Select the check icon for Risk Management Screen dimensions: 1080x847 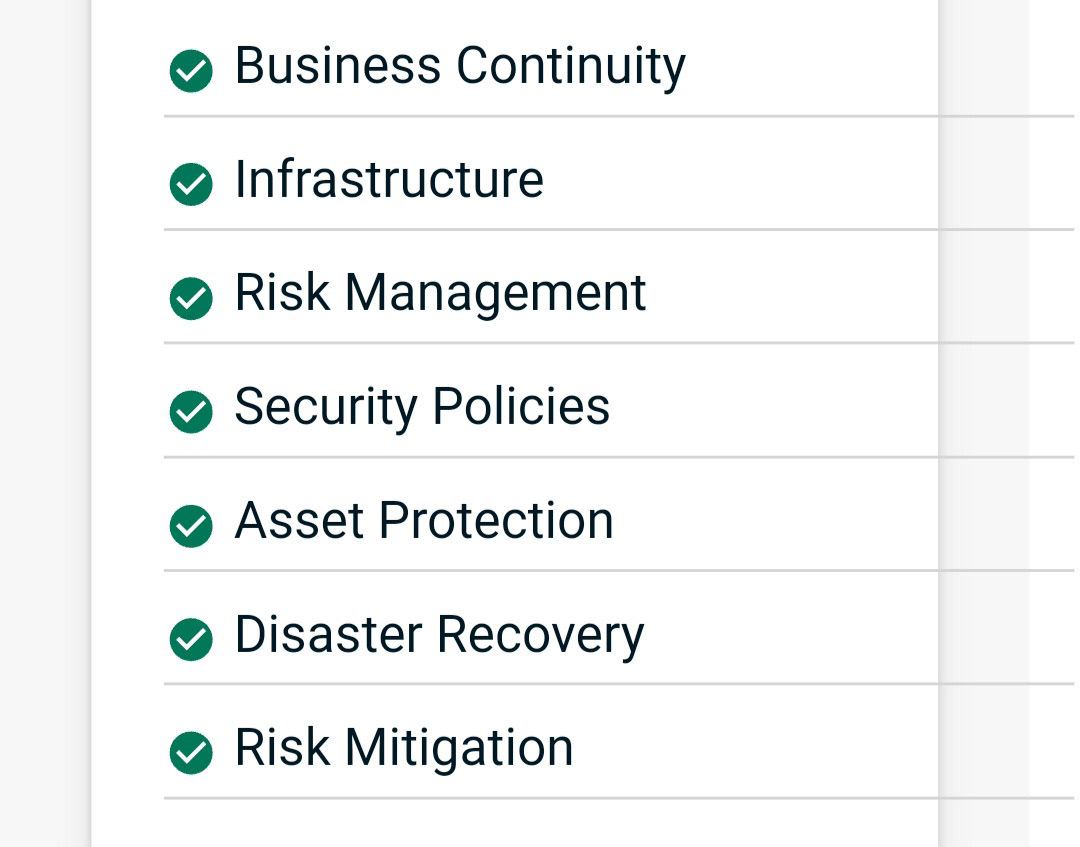(x=191, y=298)
